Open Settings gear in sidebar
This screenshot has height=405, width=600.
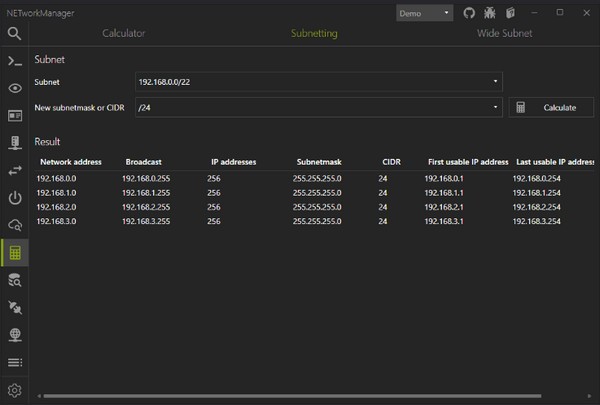click(15, 390)
